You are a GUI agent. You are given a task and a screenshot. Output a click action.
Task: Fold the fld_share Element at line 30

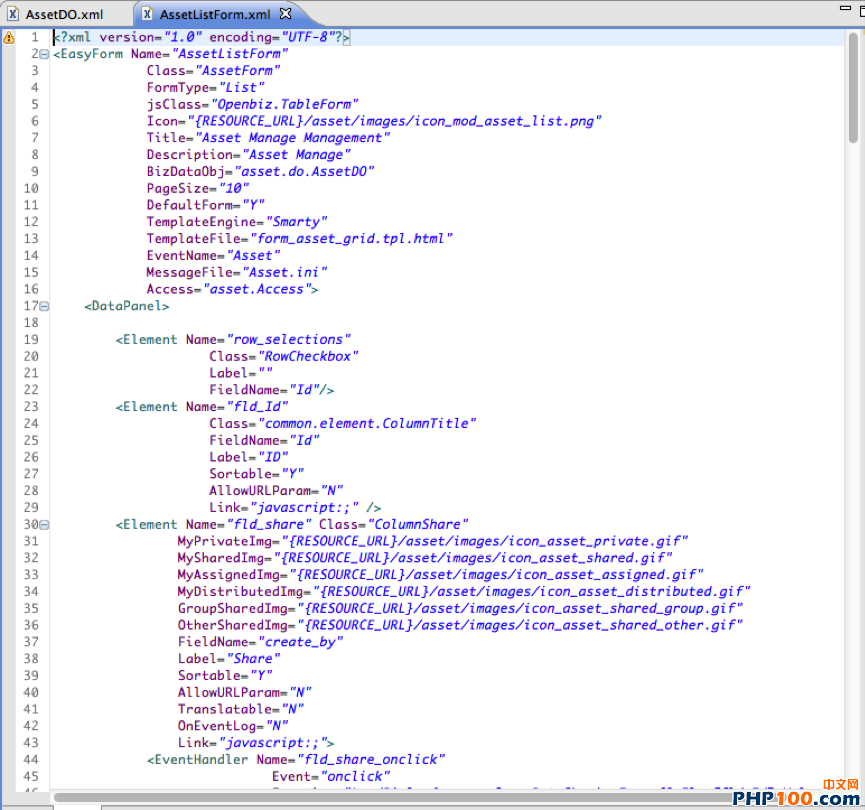point(44,524)
